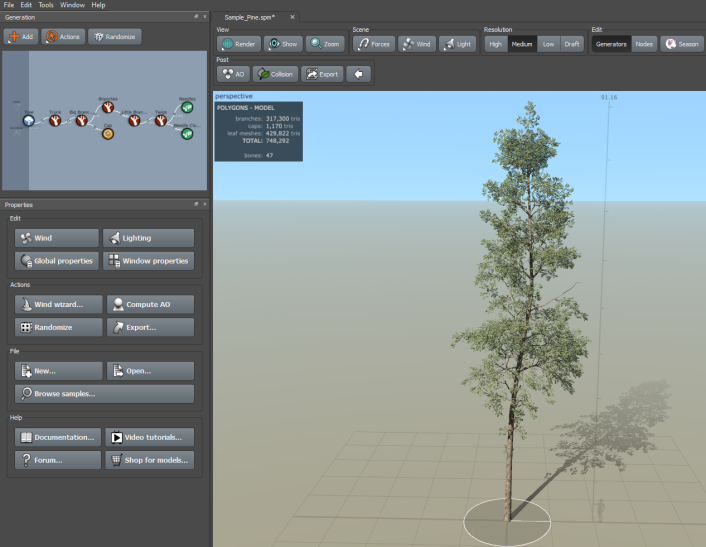
Task: Click the Collision post button
Action: pos(276,74)
